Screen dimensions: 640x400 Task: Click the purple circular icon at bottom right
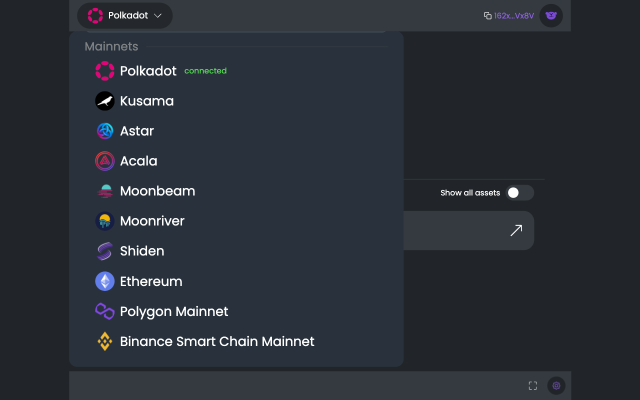coord(557,386)
